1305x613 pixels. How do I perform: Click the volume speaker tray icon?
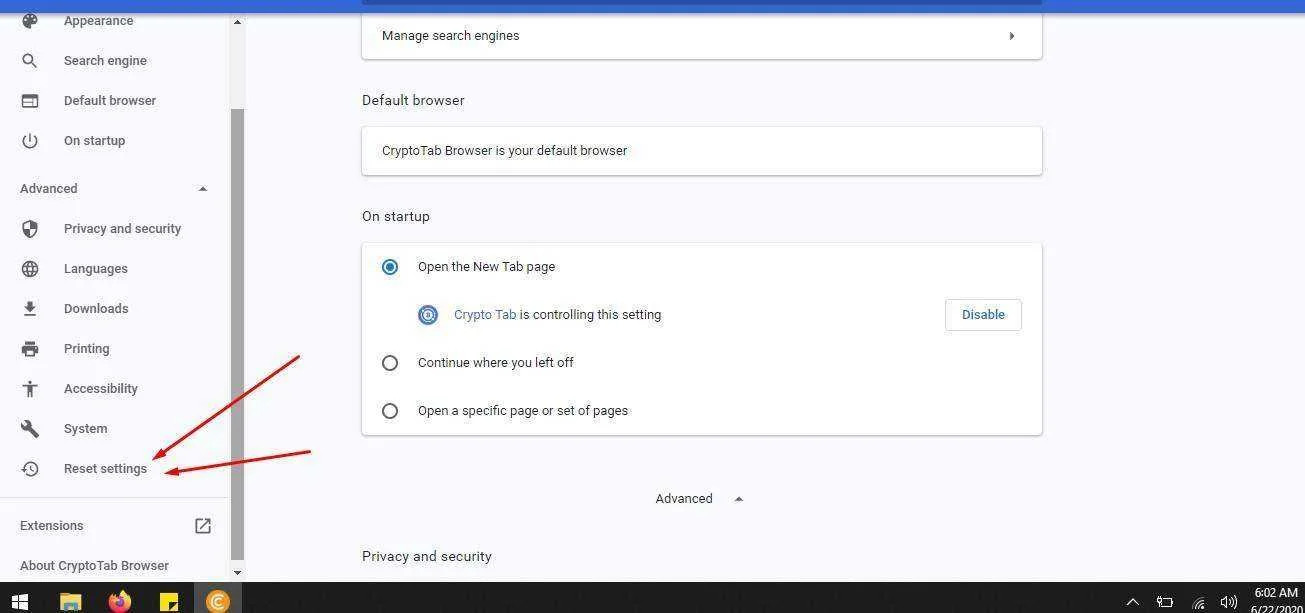(1229, 602)
